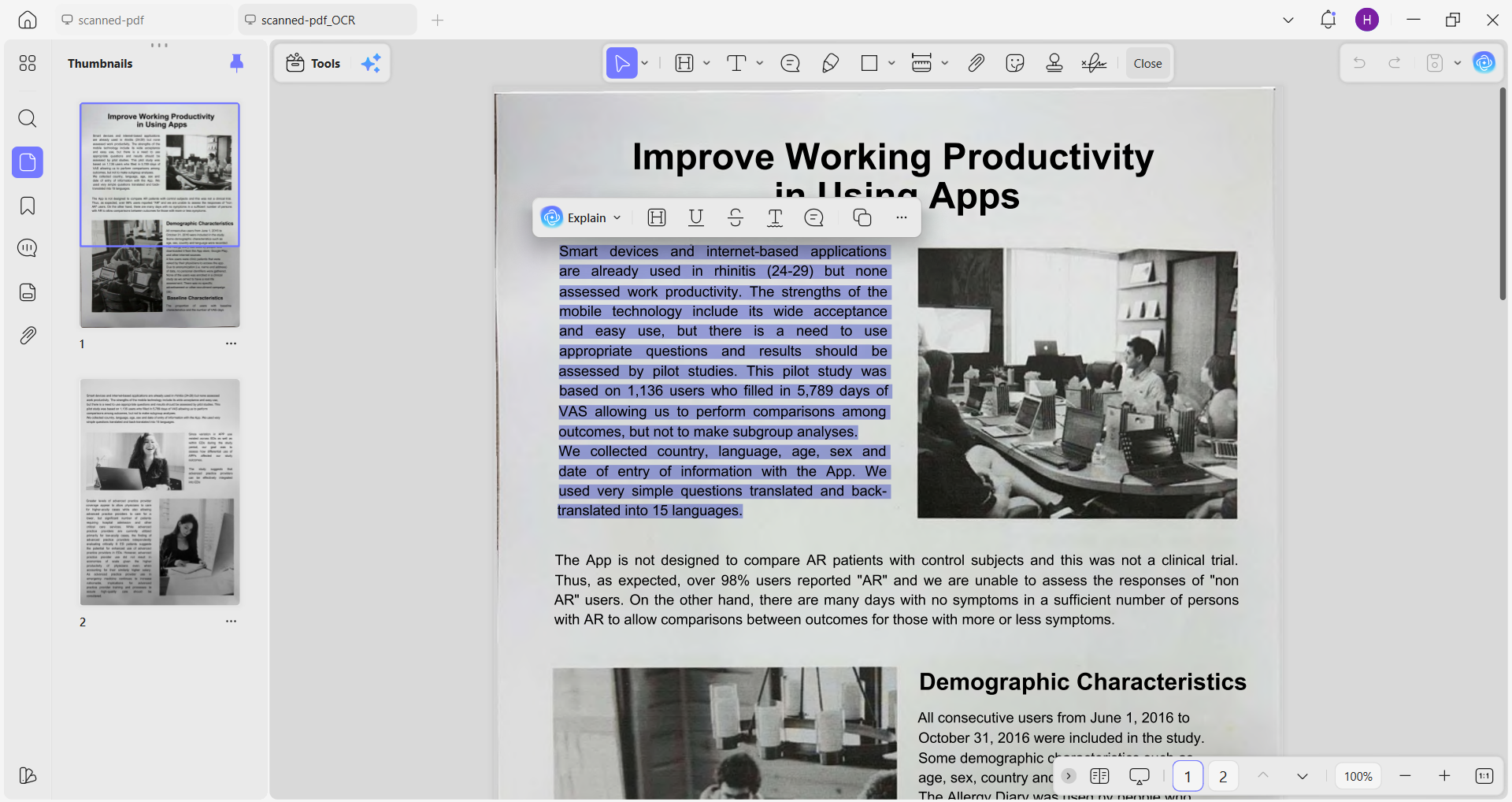Select the measure tool
The image size is (1512, 802).
[x=921, y=63]
